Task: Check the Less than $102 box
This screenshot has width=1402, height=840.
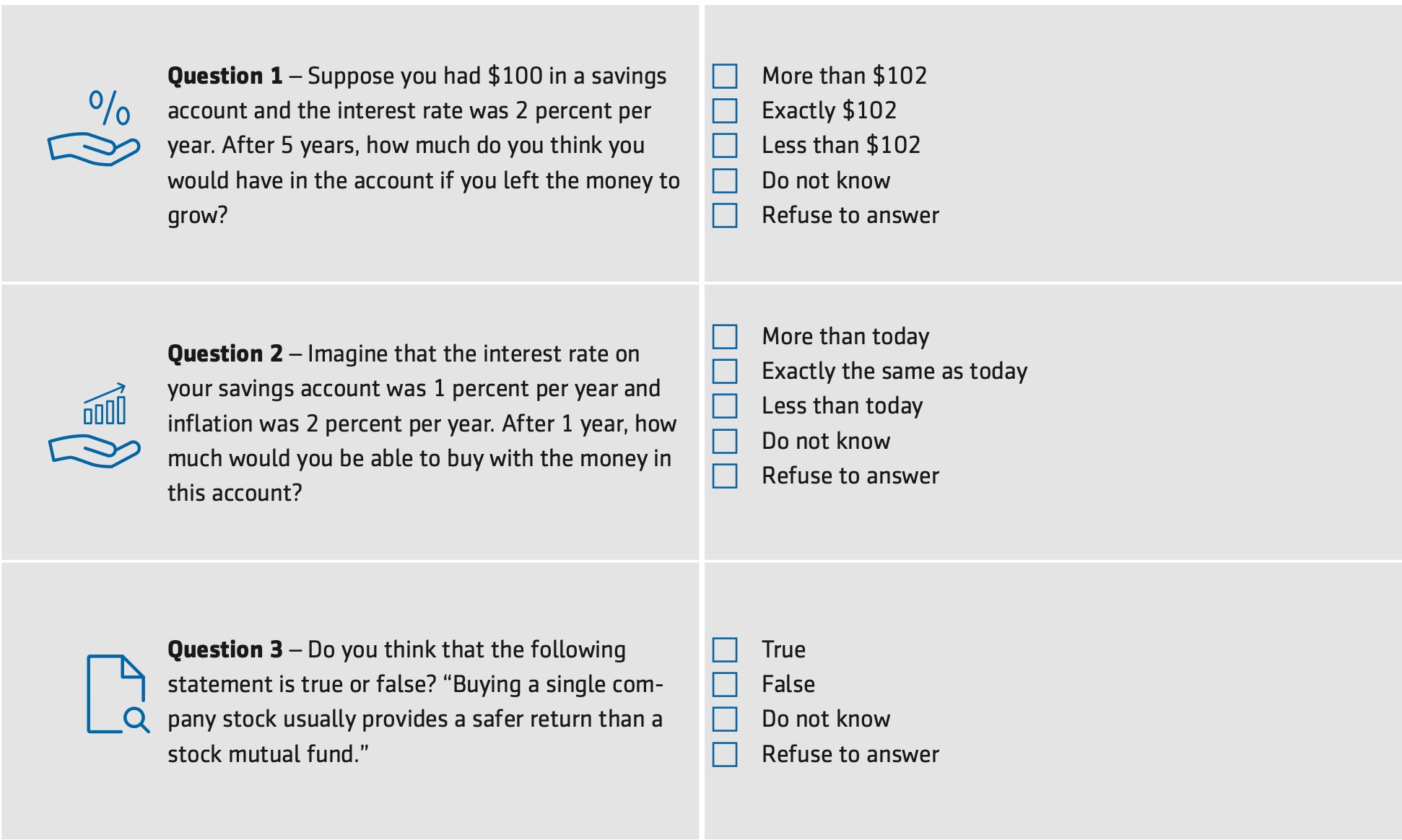Action: coord(725,145)
